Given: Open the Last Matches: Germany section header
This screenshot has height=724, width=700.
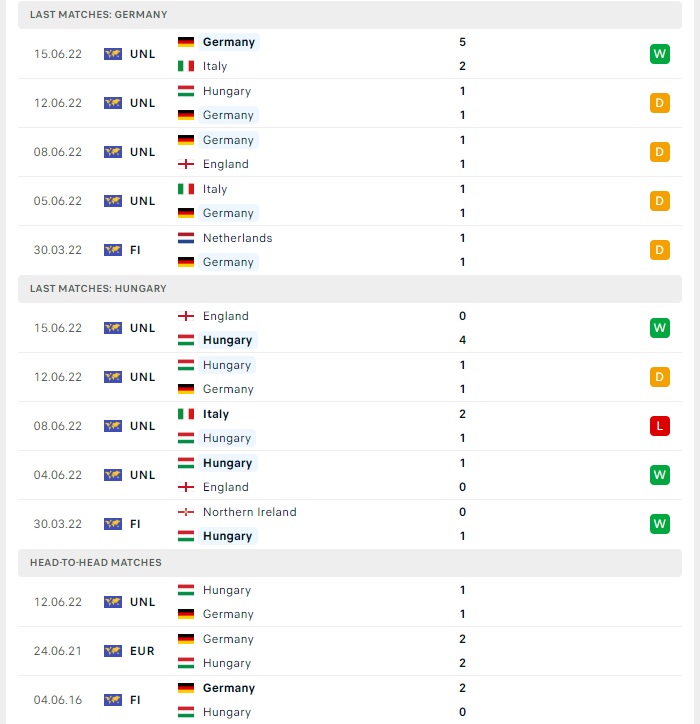Looking at the screenshot, I should (350, 15).
